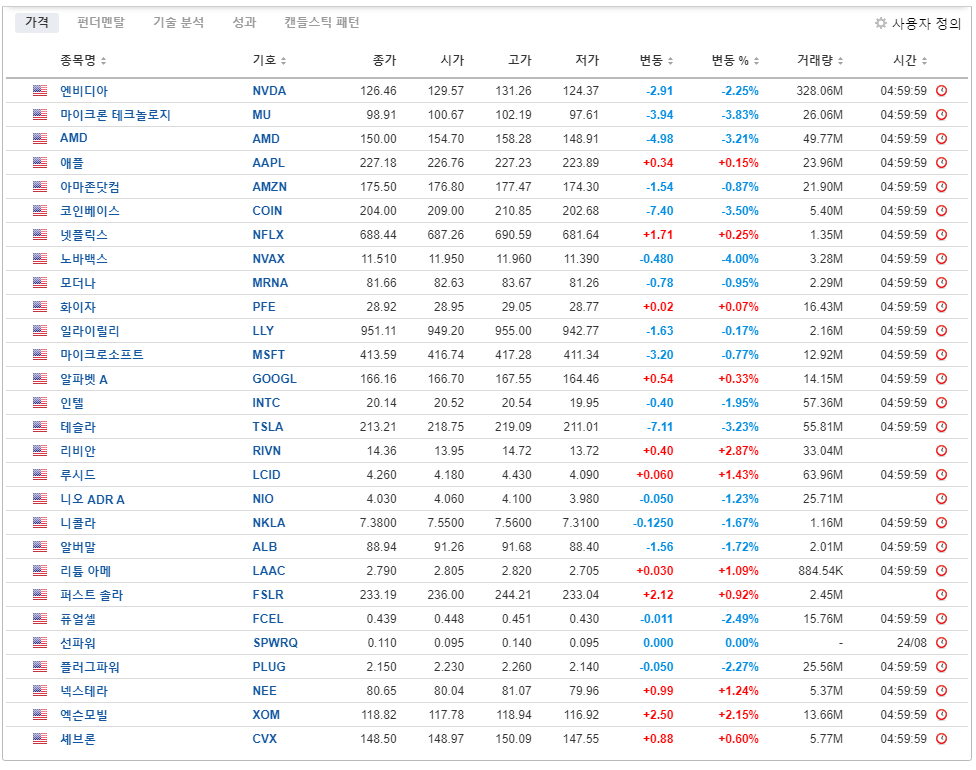Click the 저가 column header

(x=587, y=60)
